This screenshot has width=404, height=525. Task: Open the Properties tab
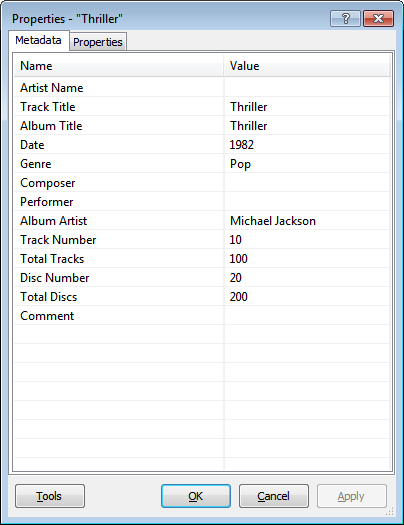pos(98,42)
